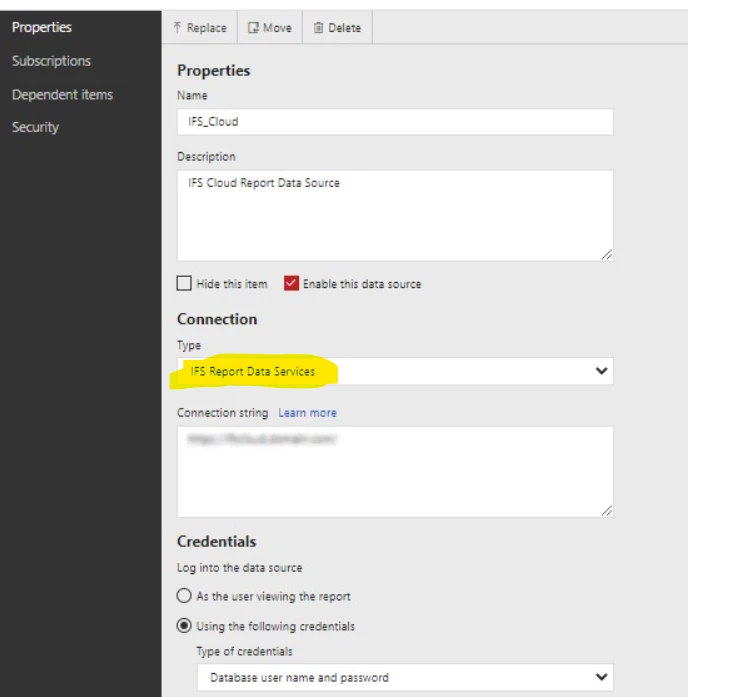Click into the Connection string text area

(395, 472)
